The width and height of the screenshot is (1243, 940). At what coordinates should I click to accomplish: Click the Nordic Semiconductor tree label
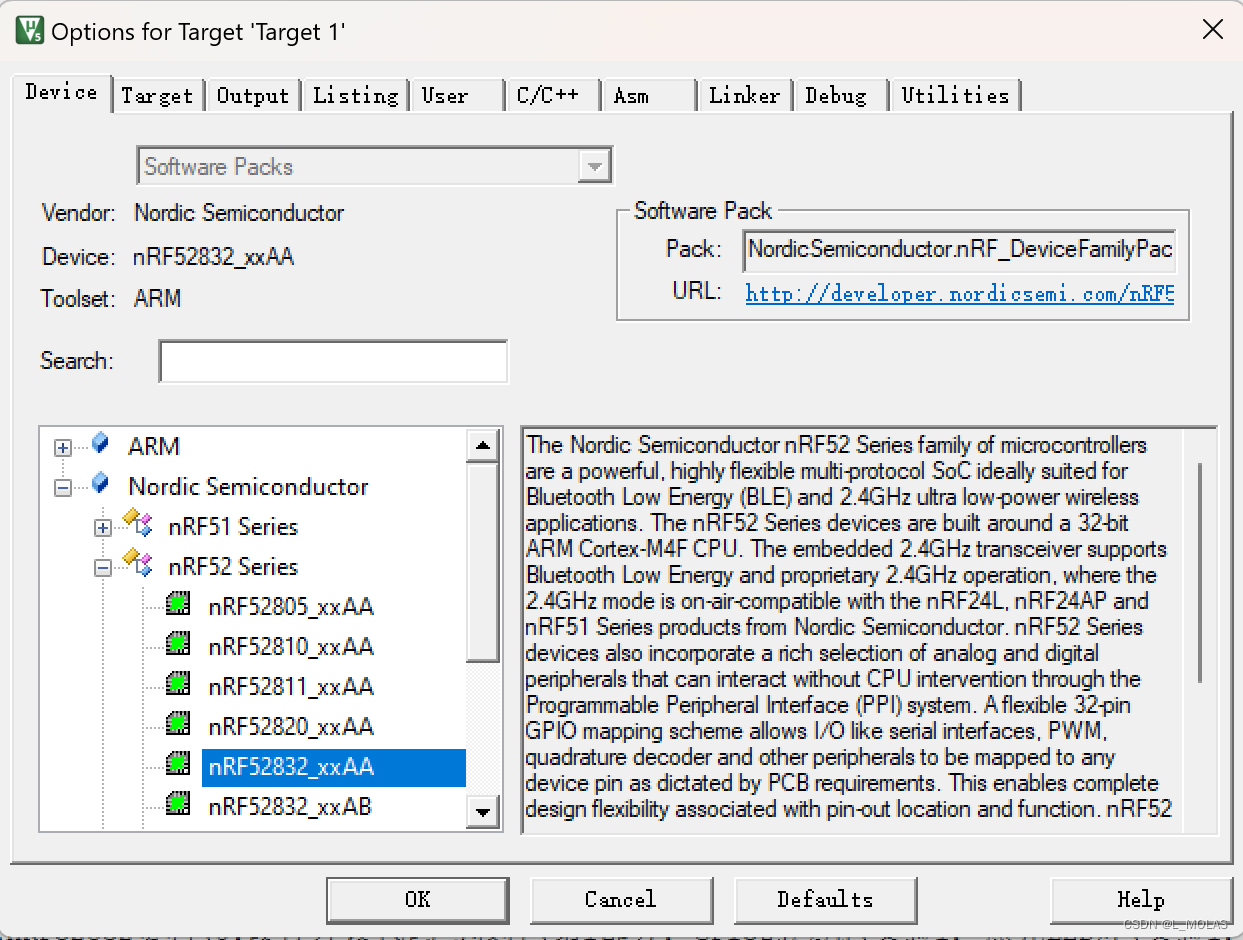click(x=248, y=487)
